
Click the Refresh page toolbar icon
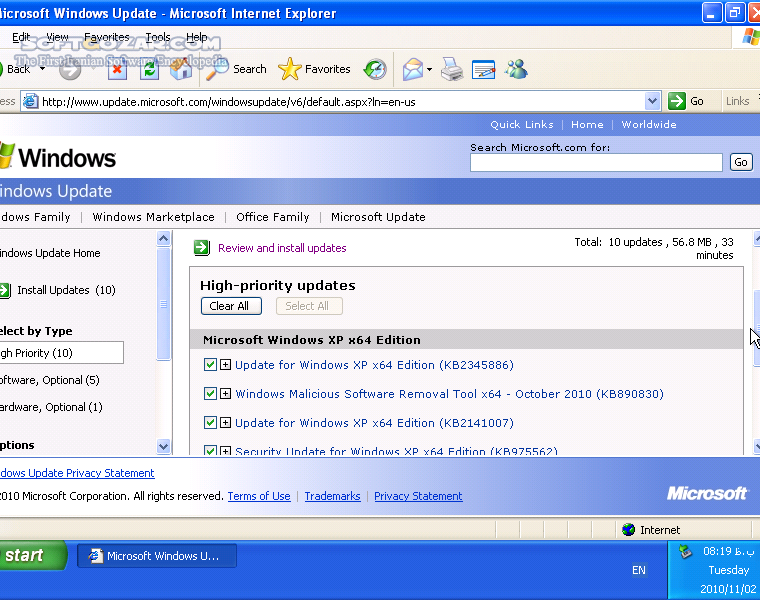150,70
